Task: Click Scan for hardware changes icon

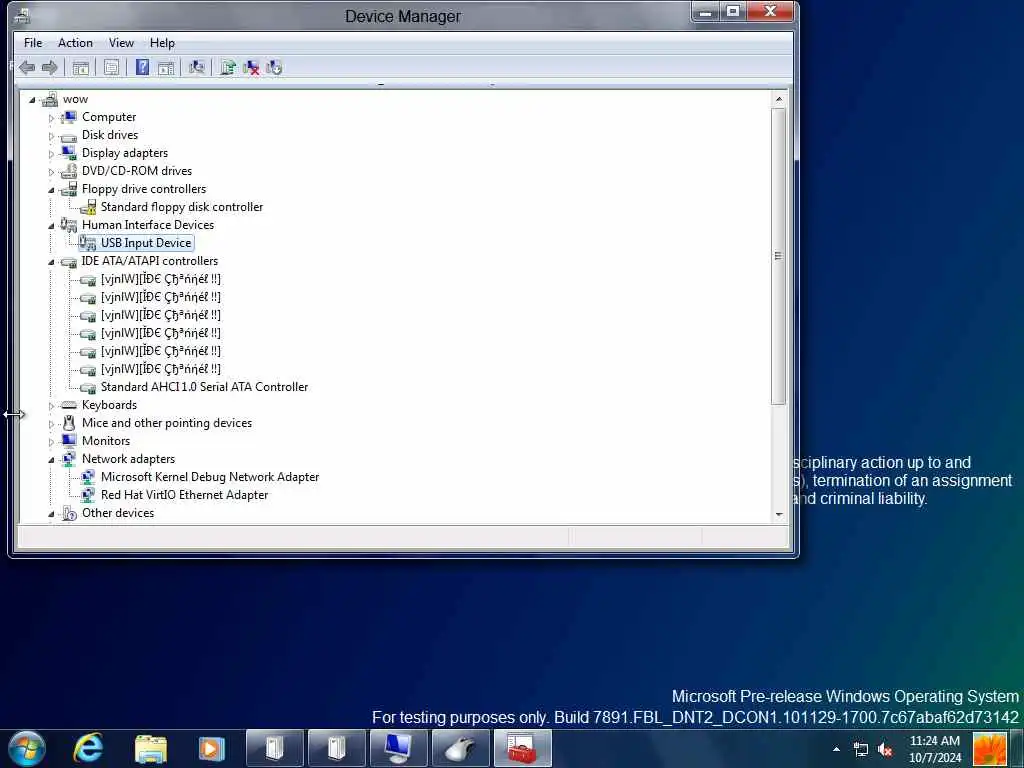Action: pyautogui.click(x=197, y=67)
